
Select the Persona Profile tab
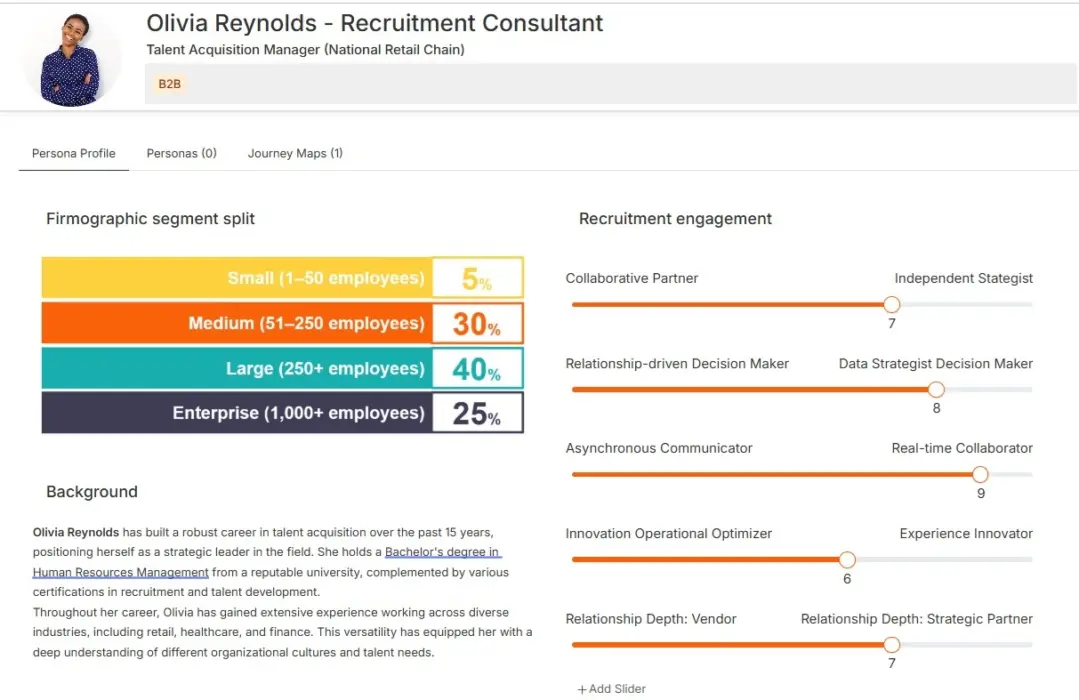[x=73, y=153]
